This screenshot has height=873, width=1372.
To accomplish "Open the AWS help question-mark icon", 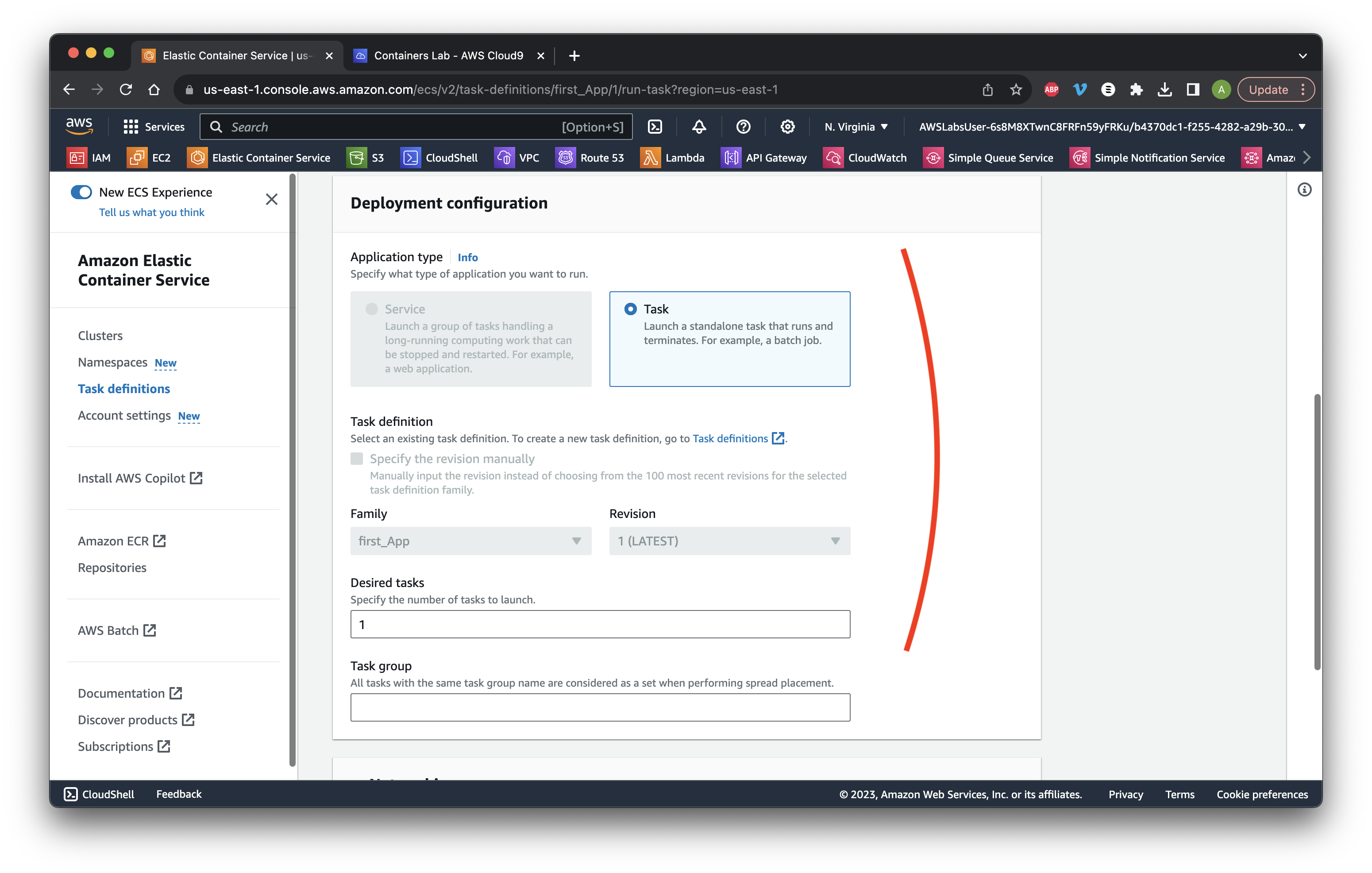I will [x=743, y=127].
